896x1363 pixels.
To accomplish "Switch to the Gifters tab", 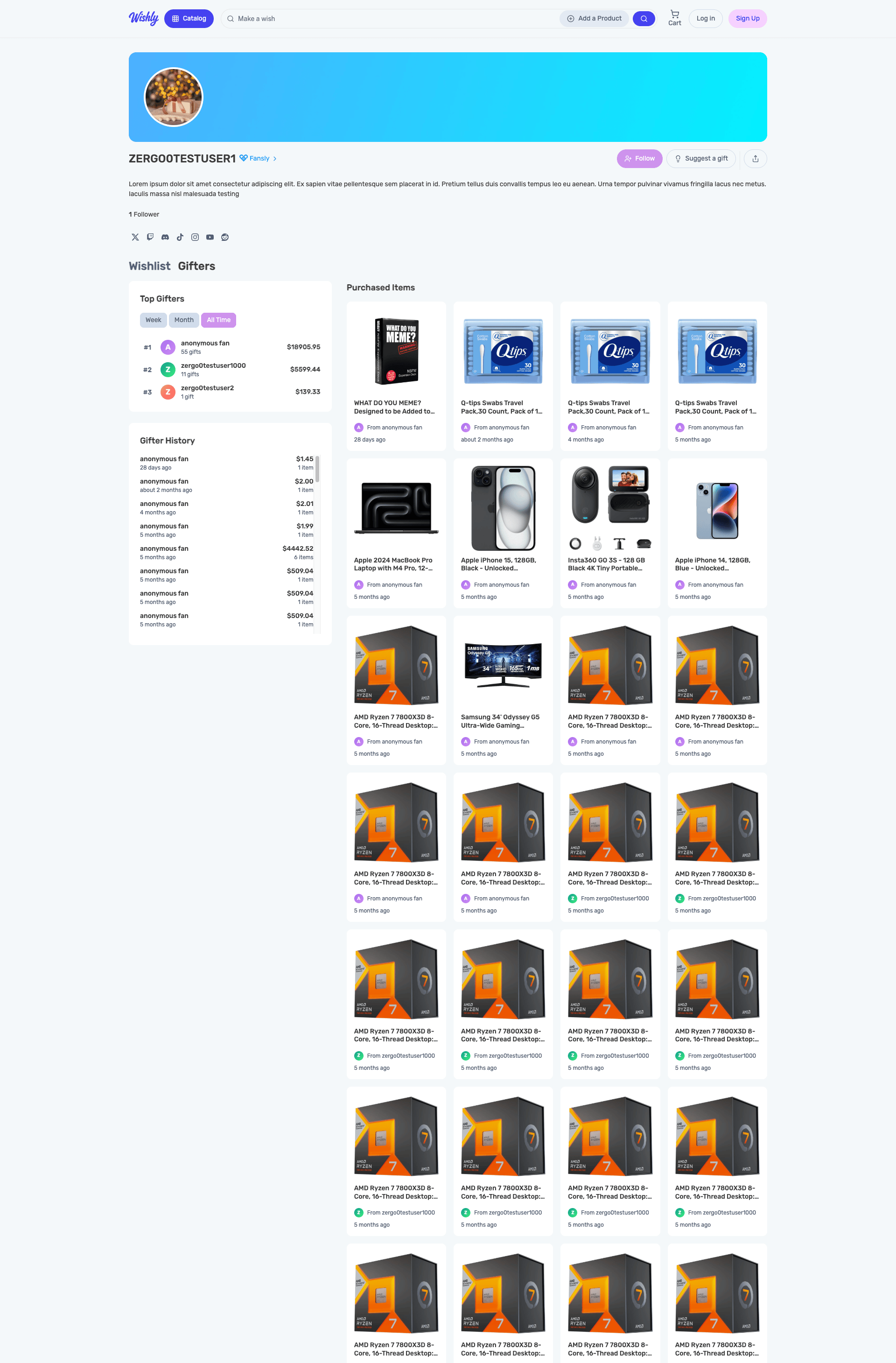I will (196, 266).
